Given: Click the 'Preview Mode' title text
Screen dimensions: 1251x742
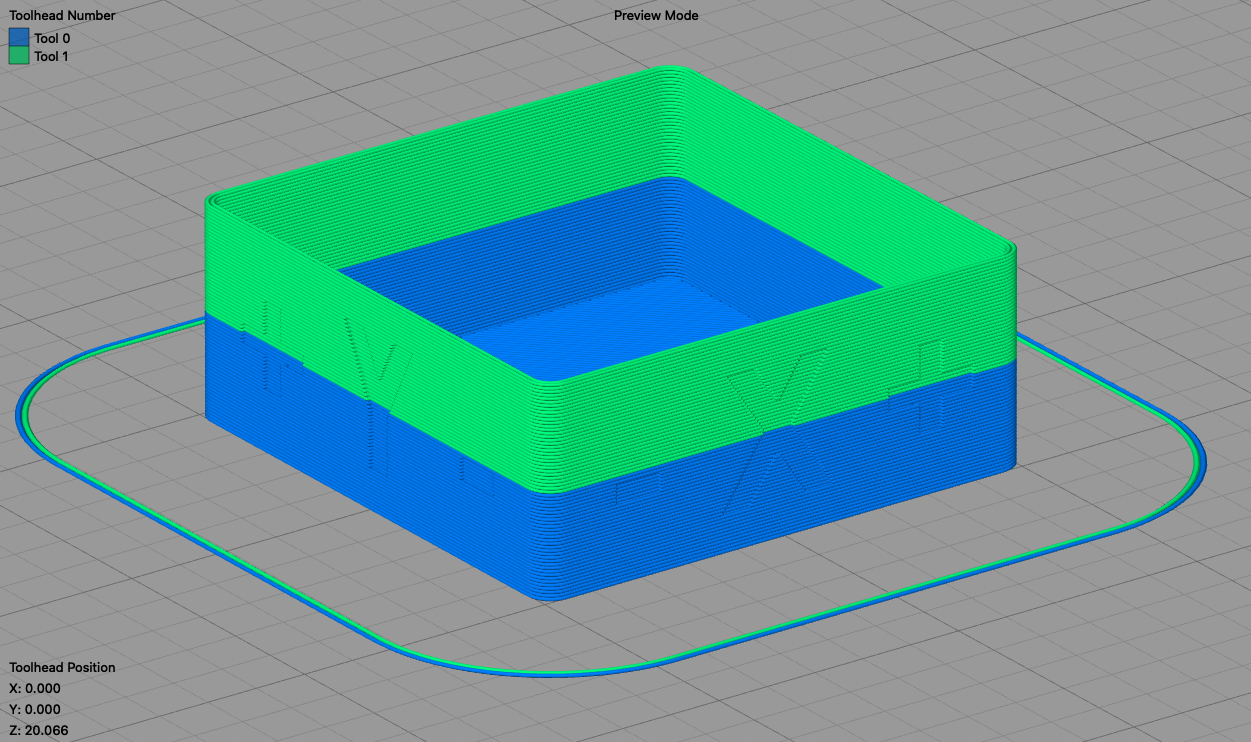Looking at the screenshot, I should pos(656,15).
